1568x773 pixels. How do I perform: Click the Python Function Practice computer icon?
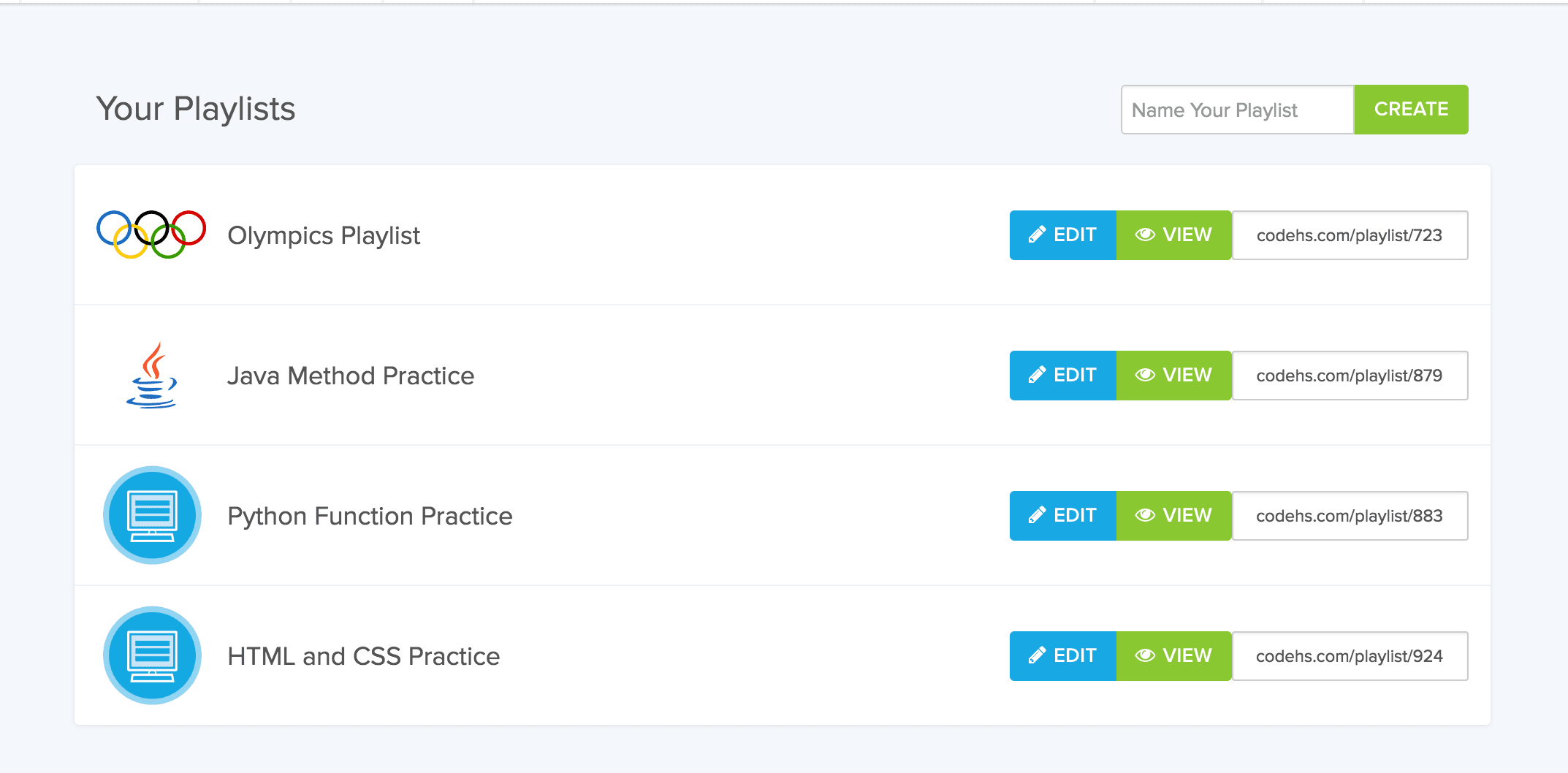[152, 515]
